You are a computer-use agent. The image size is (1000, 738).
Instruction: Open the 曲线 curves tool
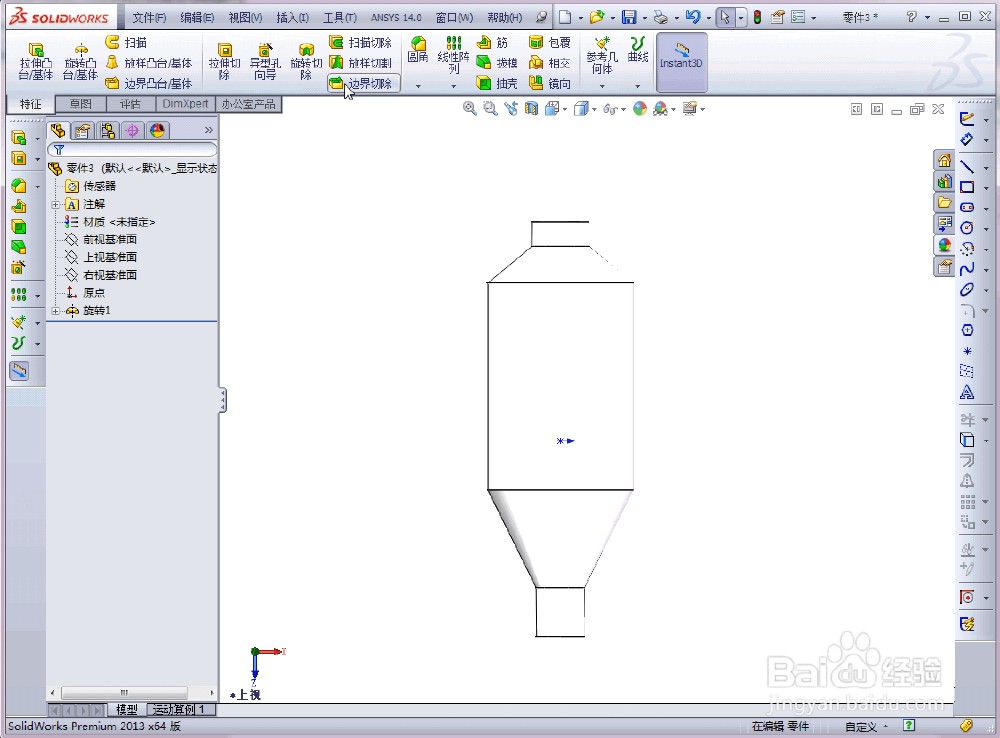[638, 50]
